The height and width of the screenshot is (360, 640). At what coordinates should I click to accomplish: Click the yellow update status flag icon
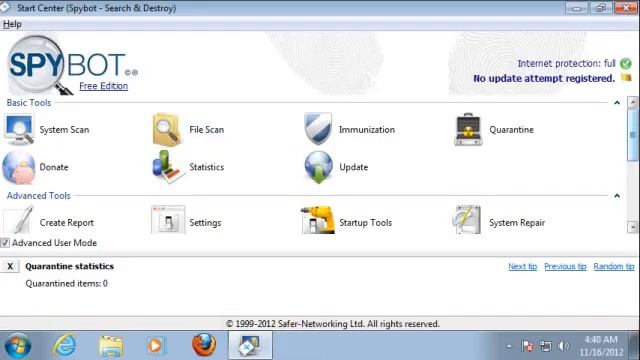(x=626, y=78)
